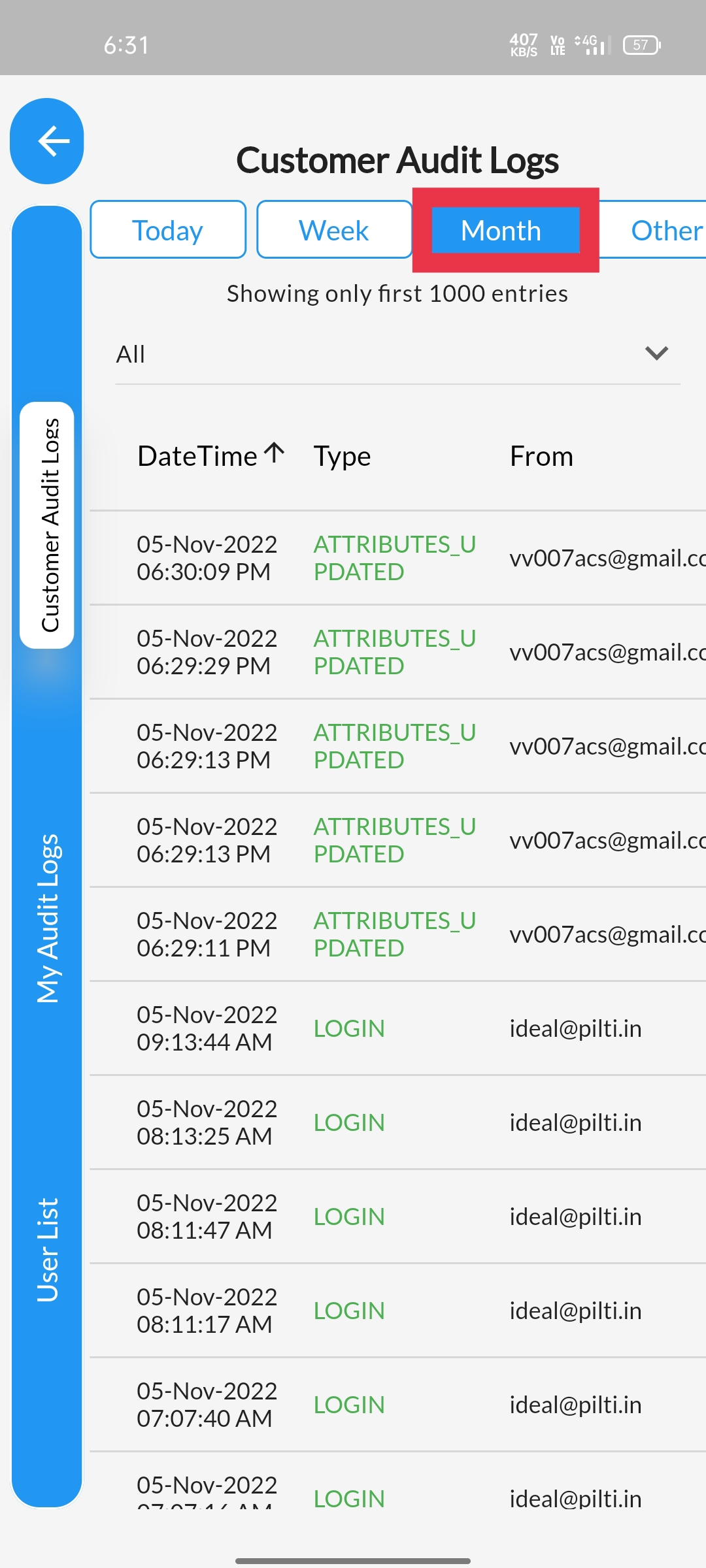Select the Week filter
Viewport: 706px width, 1568px height.
334,230
